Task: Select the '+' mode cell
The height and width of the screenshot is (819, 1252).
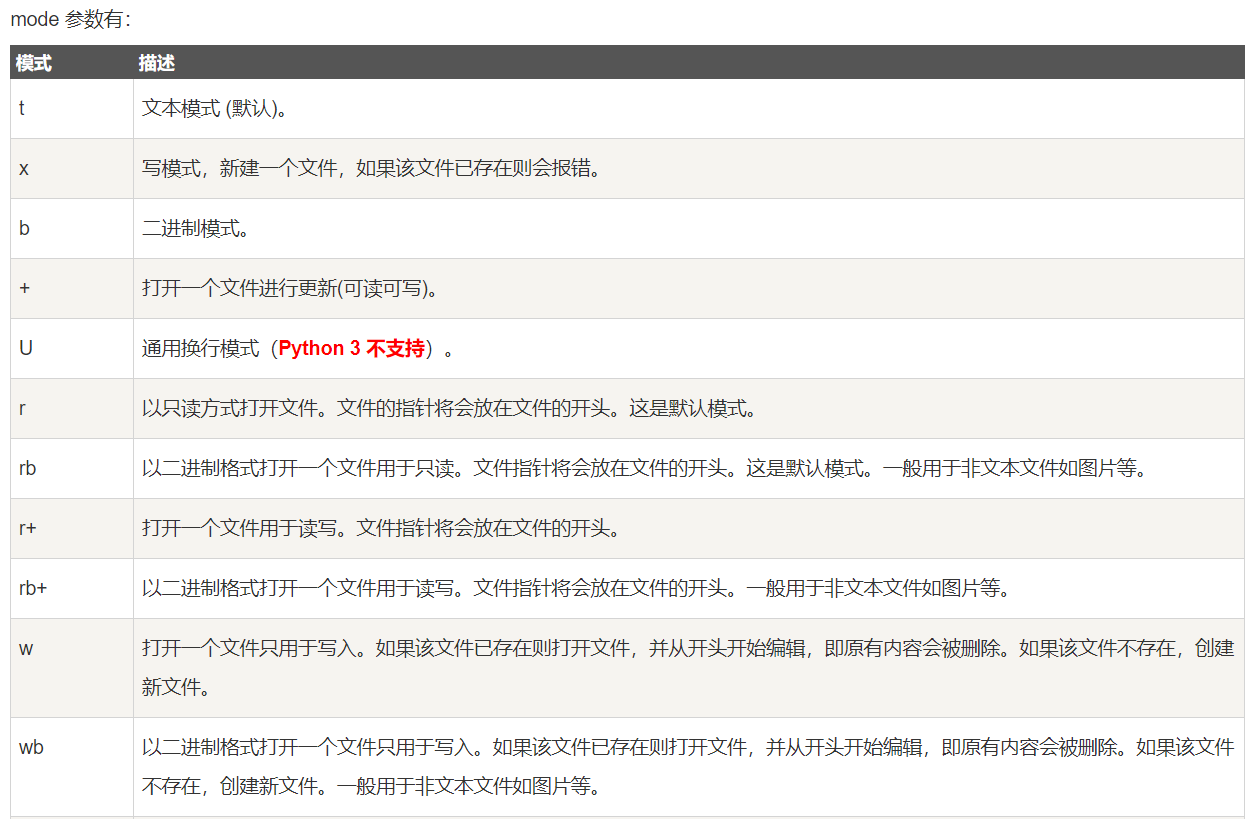Action: (72, 288)
